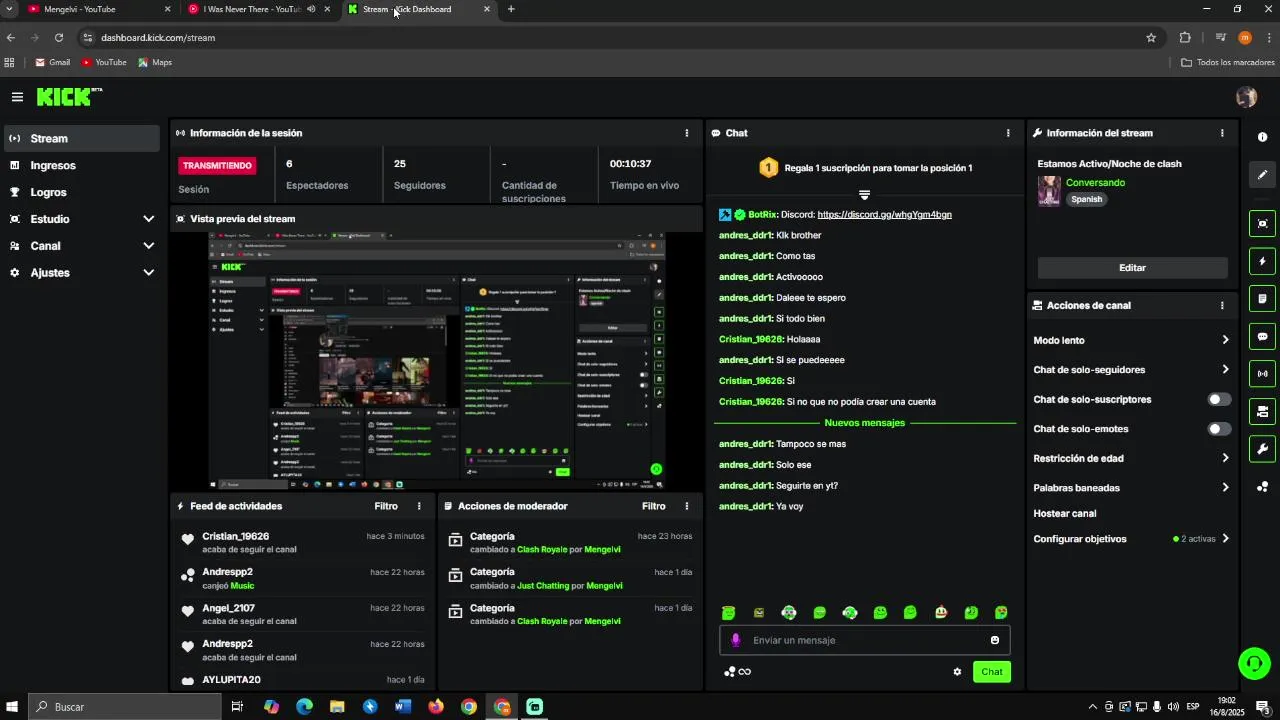The image size is (1280, 720).
Task: Open the Gmail bookmark
Action: point(52,62)
